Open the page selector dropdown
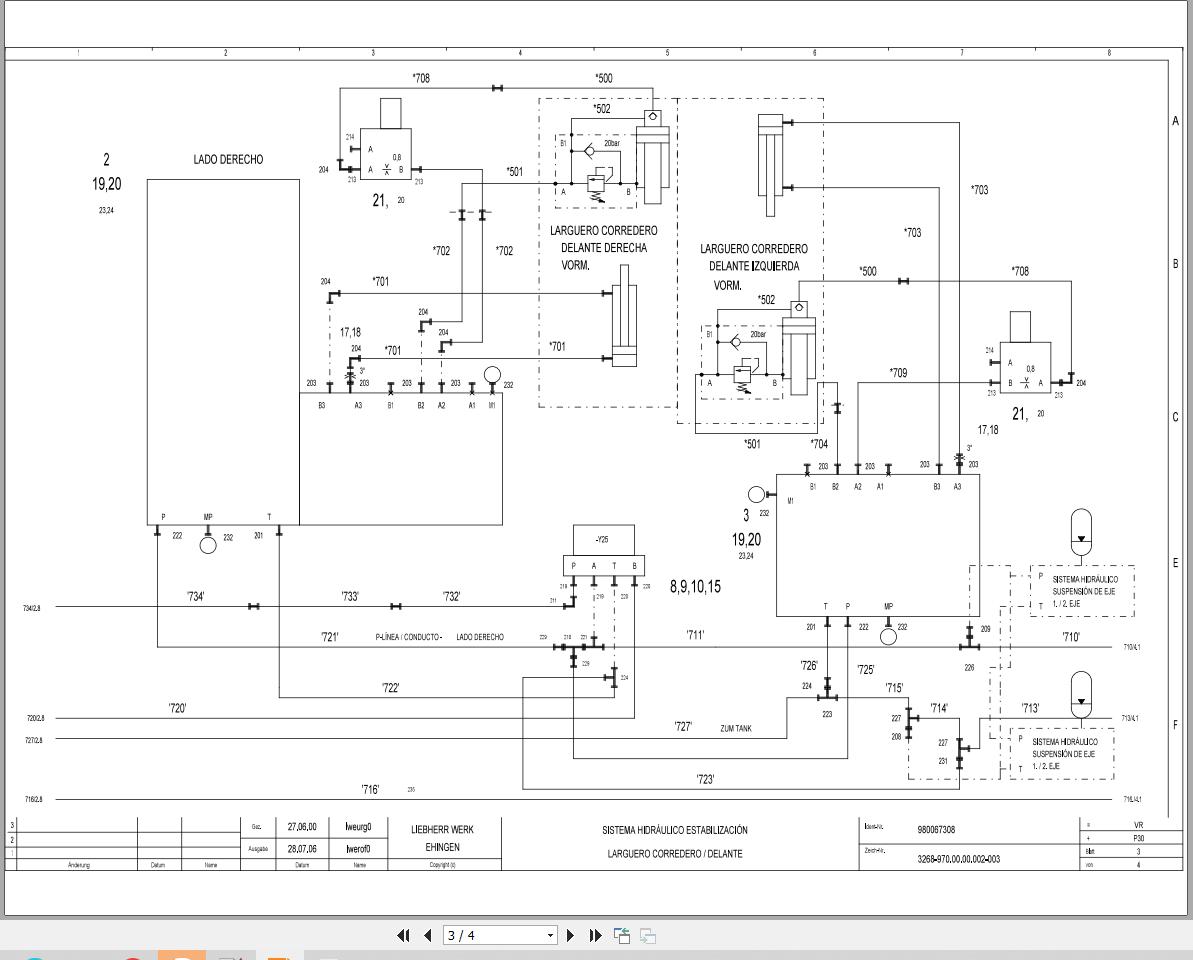The width and height of the screenshot is (1193, 960). click(550, 934)
